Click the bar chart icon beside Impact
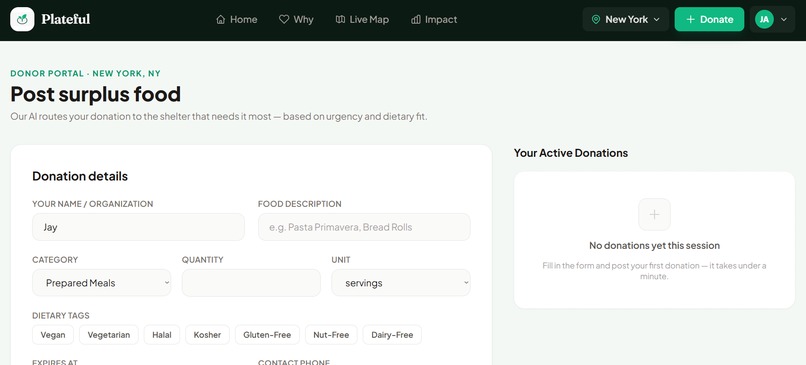The width and height of the screenshot is (806, 365). point(416,20)
